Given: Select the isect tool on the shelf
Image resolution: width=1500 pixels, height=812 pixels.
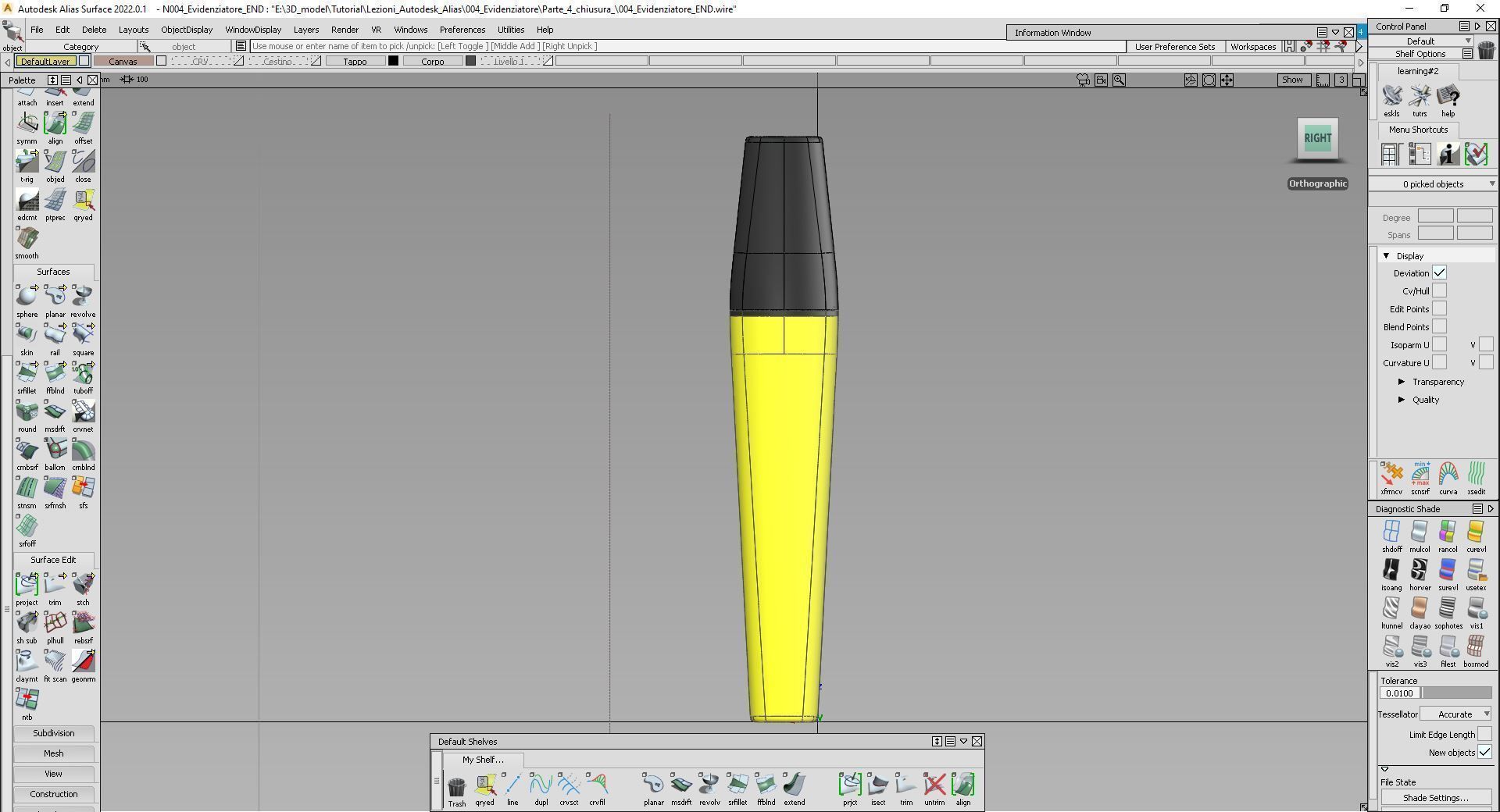Looking at the screenshot, I should point(878,785).
